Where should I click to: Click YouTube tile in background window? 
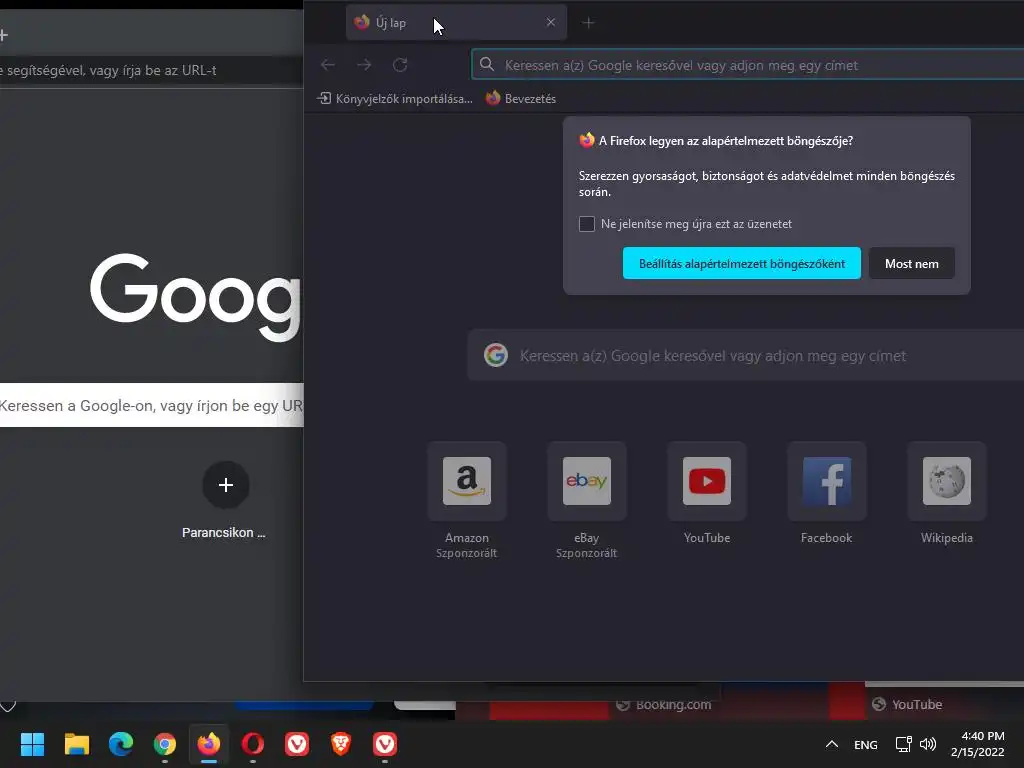pos(908,705)
